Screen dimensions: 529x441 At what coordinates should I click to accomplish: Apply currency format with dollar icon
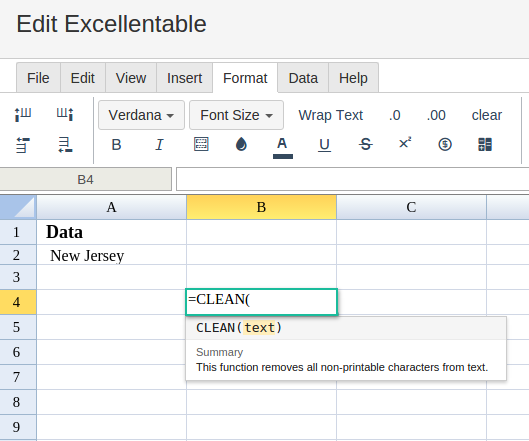pos(445,145)
